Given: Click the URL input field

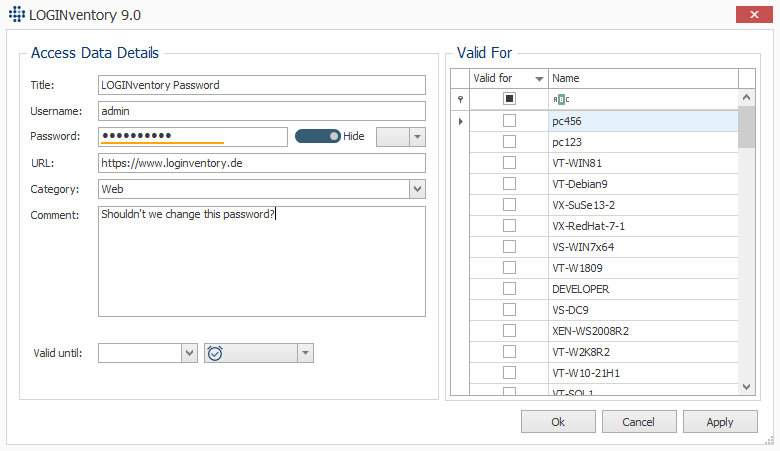Looking at the screenshot, I should (262, 163).
